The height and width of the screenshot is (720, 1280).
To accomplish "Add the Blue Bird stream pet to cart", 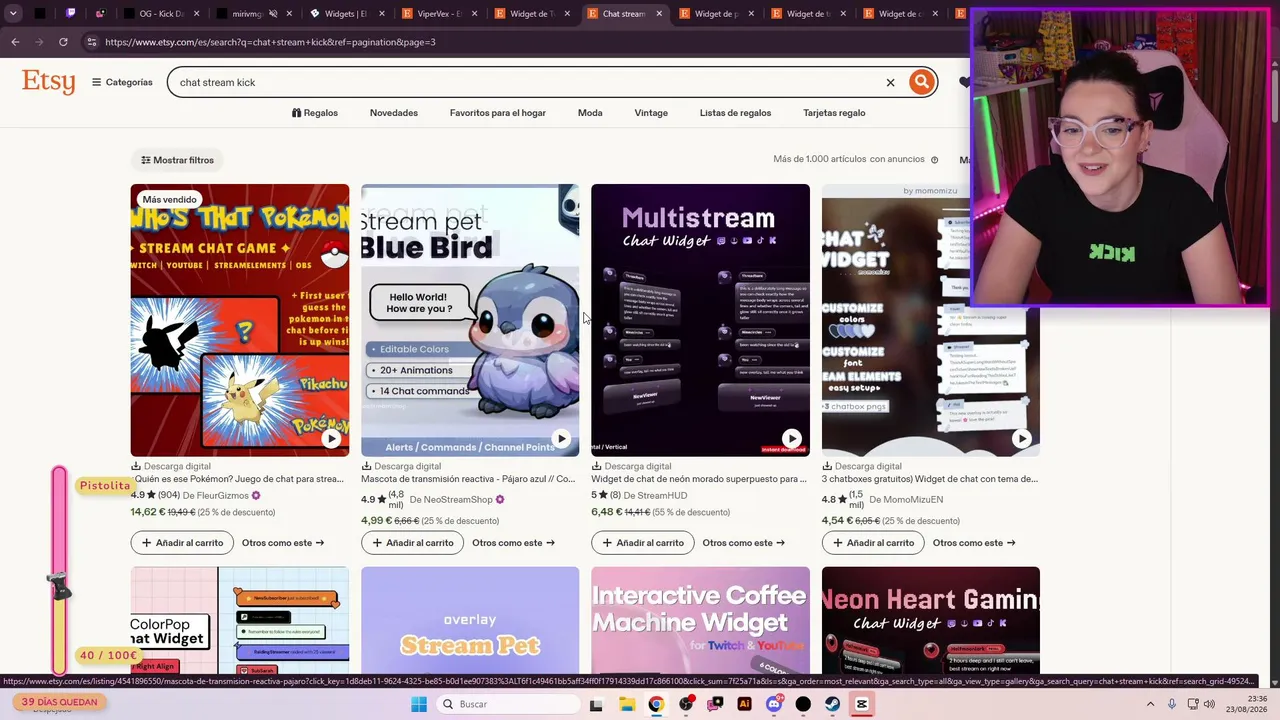I will tap(412, 543).
